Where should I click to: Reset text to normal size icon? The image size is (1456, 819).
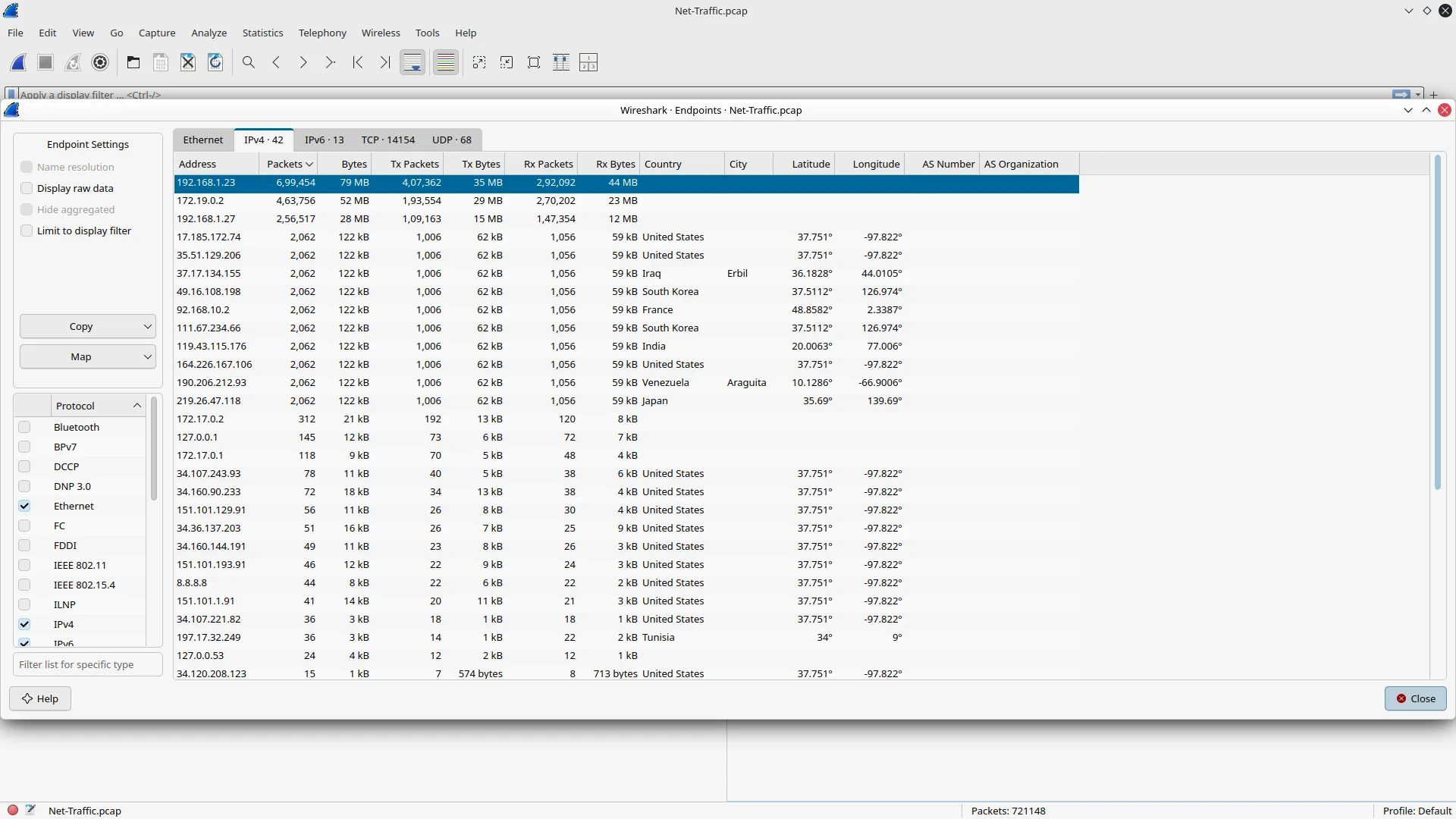coord(534,62)
